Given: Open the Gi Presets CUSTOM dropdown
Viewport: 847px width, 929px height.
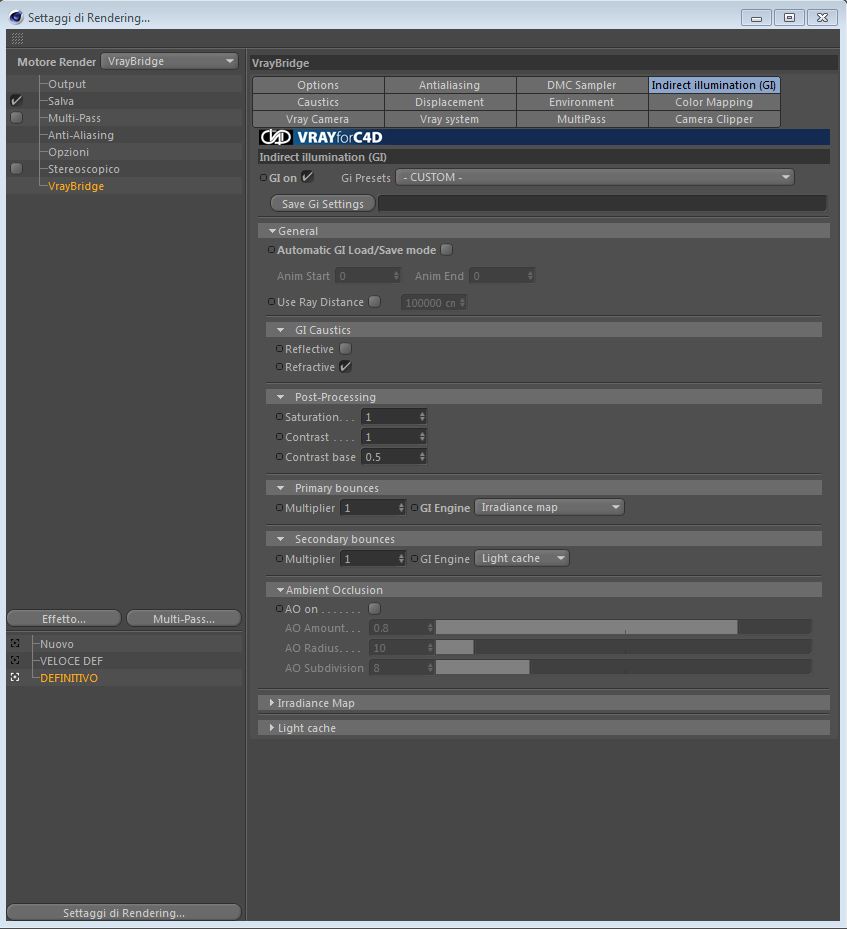Looking at the screenshot, I should click(x=595, y=177).
